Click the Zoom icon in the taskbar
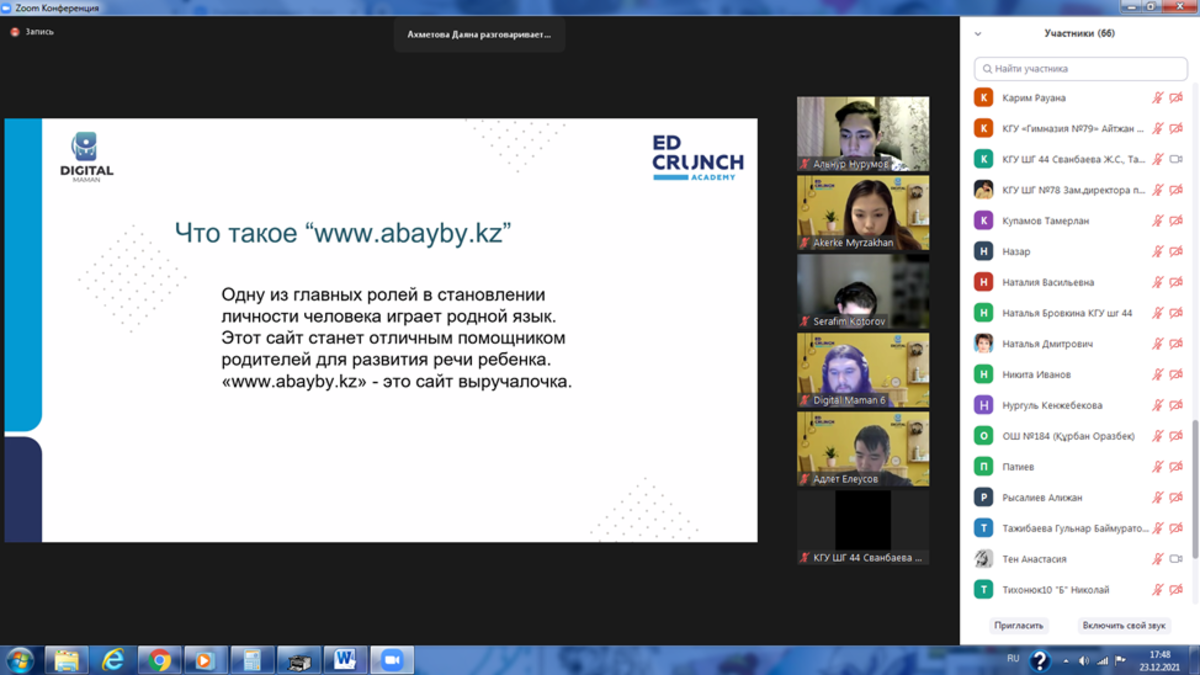This screenshot has height=675, width=1200. pyautogui.click(x=392, y=660)
